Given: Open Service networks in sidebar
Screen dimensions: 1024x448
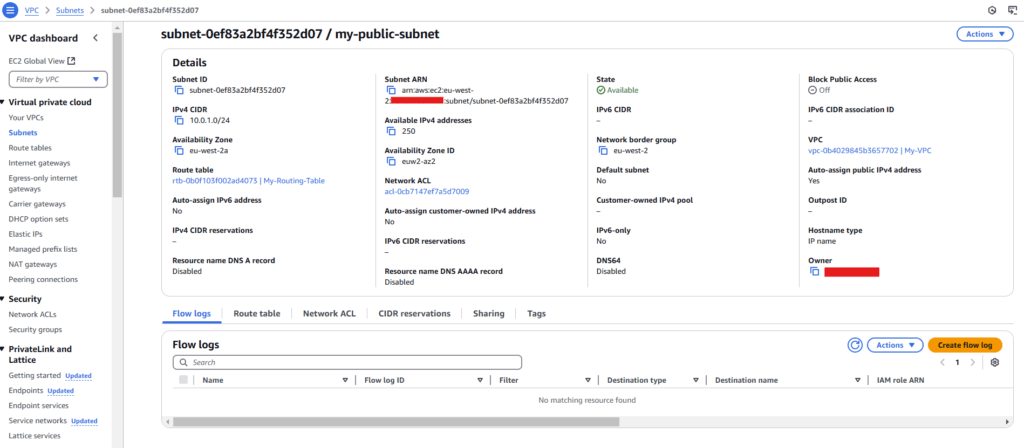Looking at the screenshot, I should [x=37, y=421].
